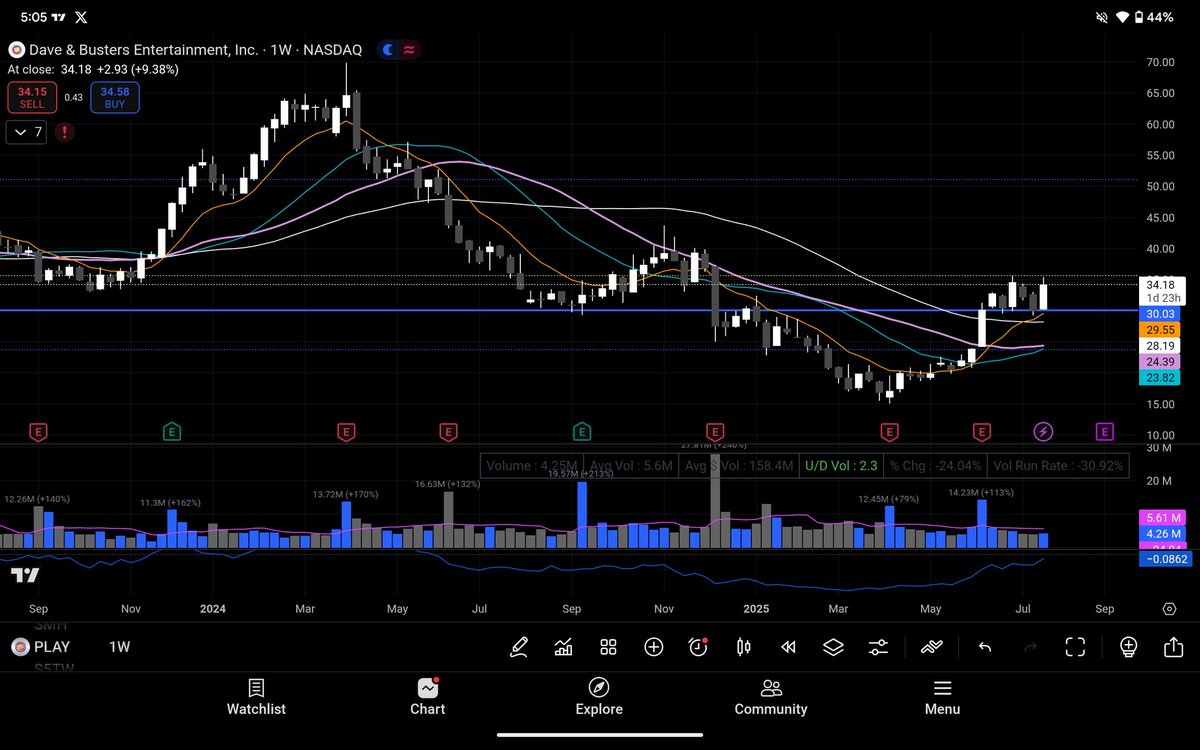Tap the Vol Run Rate : -30.92% readout
Viewport: 1200px width, 750px height.
(1058, 465)
